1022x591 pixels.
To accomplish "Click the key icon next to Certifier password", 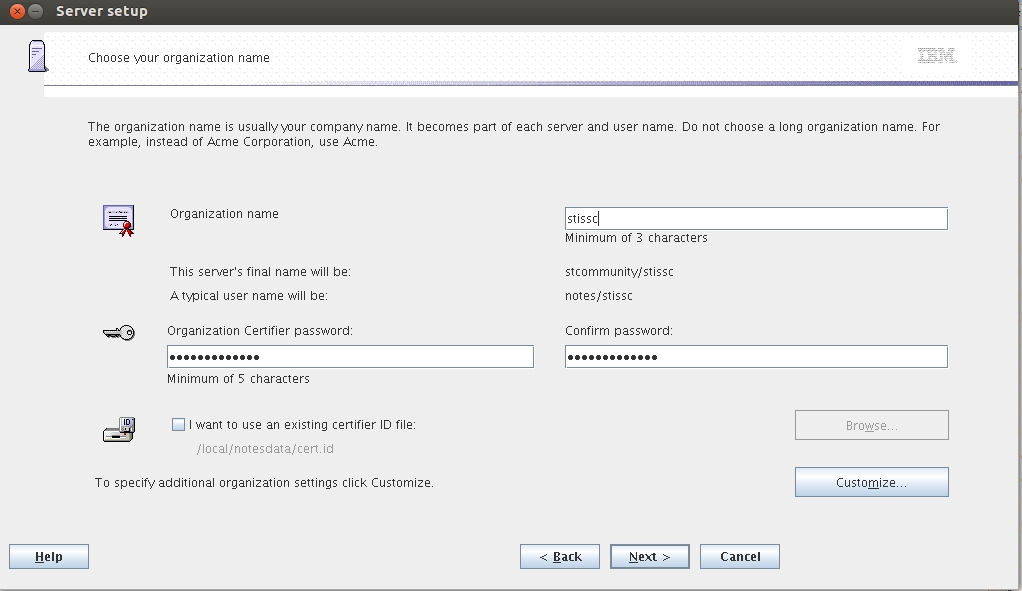I will pyautogui.click(x=118, y=332).
